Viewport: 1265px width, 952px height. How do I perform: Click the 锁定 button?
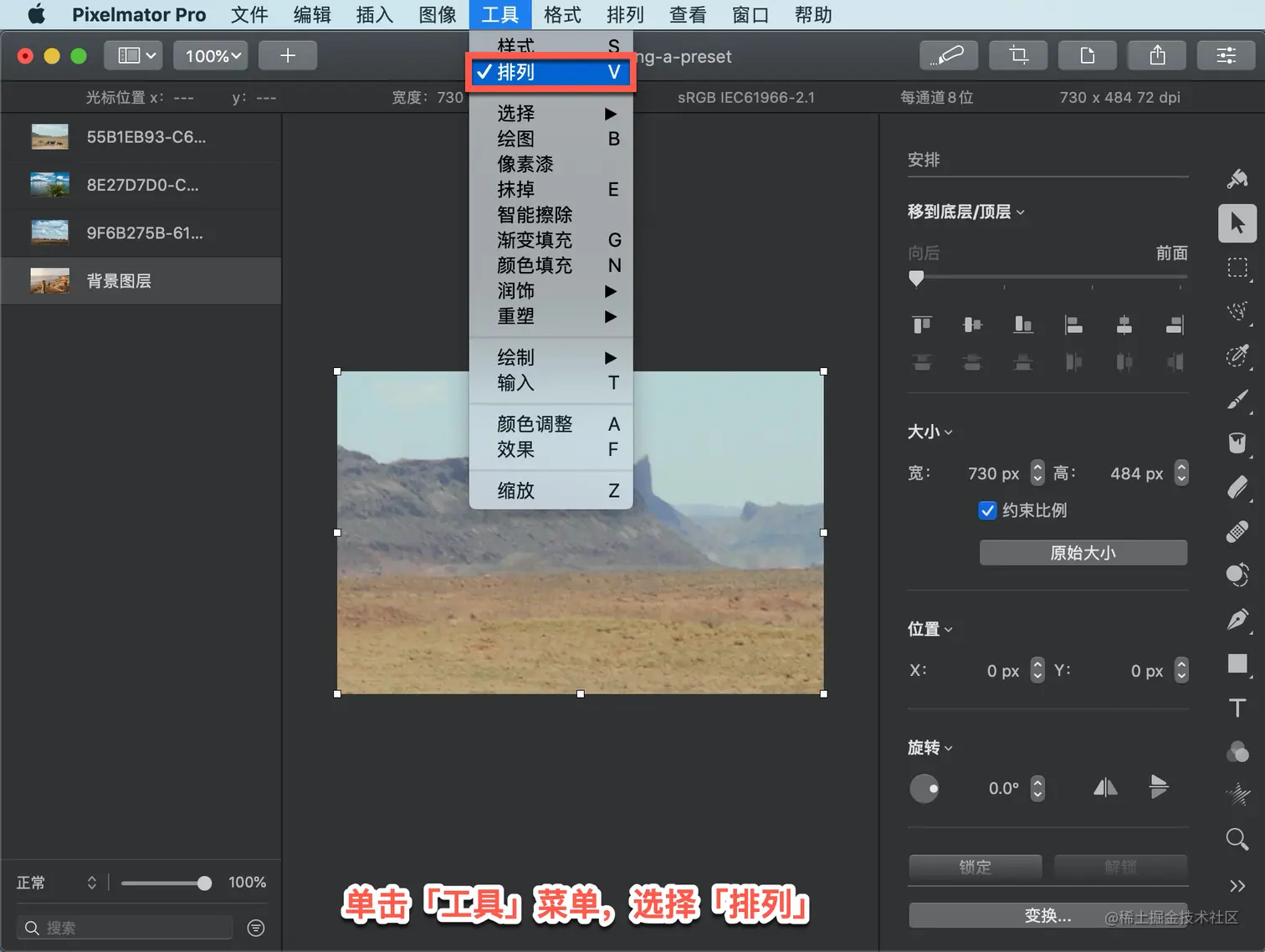click(976, 867)
